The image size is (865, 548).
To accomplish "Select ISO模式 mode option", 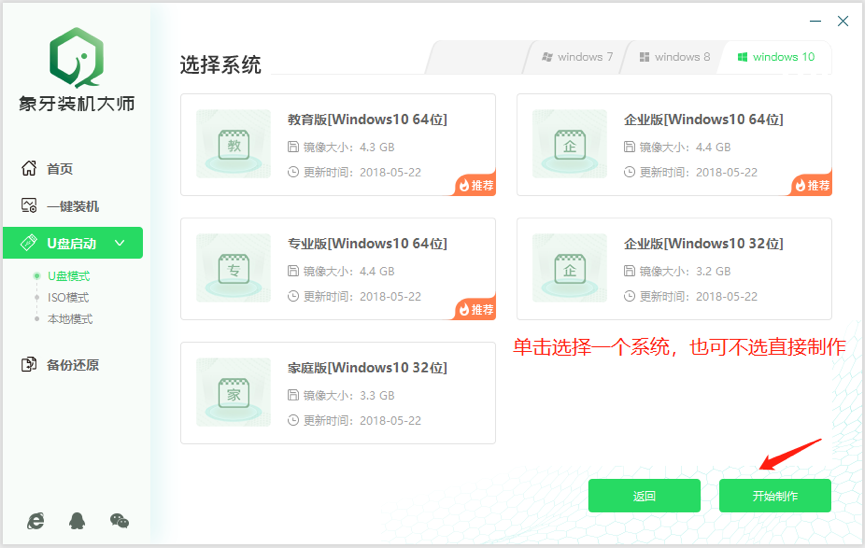I will [x=68, y=298].
